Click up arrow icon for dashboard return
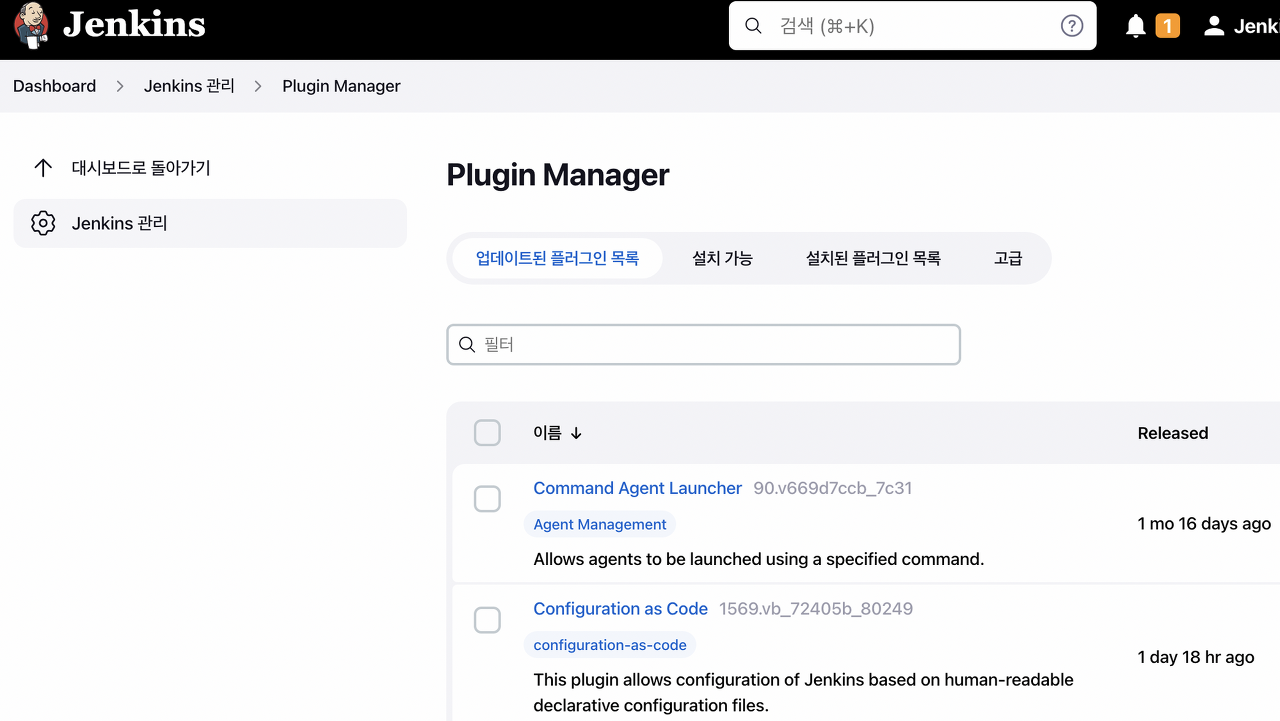This screenshot has width=1280, height=721. pyautogui.click(x=43, y=168)
